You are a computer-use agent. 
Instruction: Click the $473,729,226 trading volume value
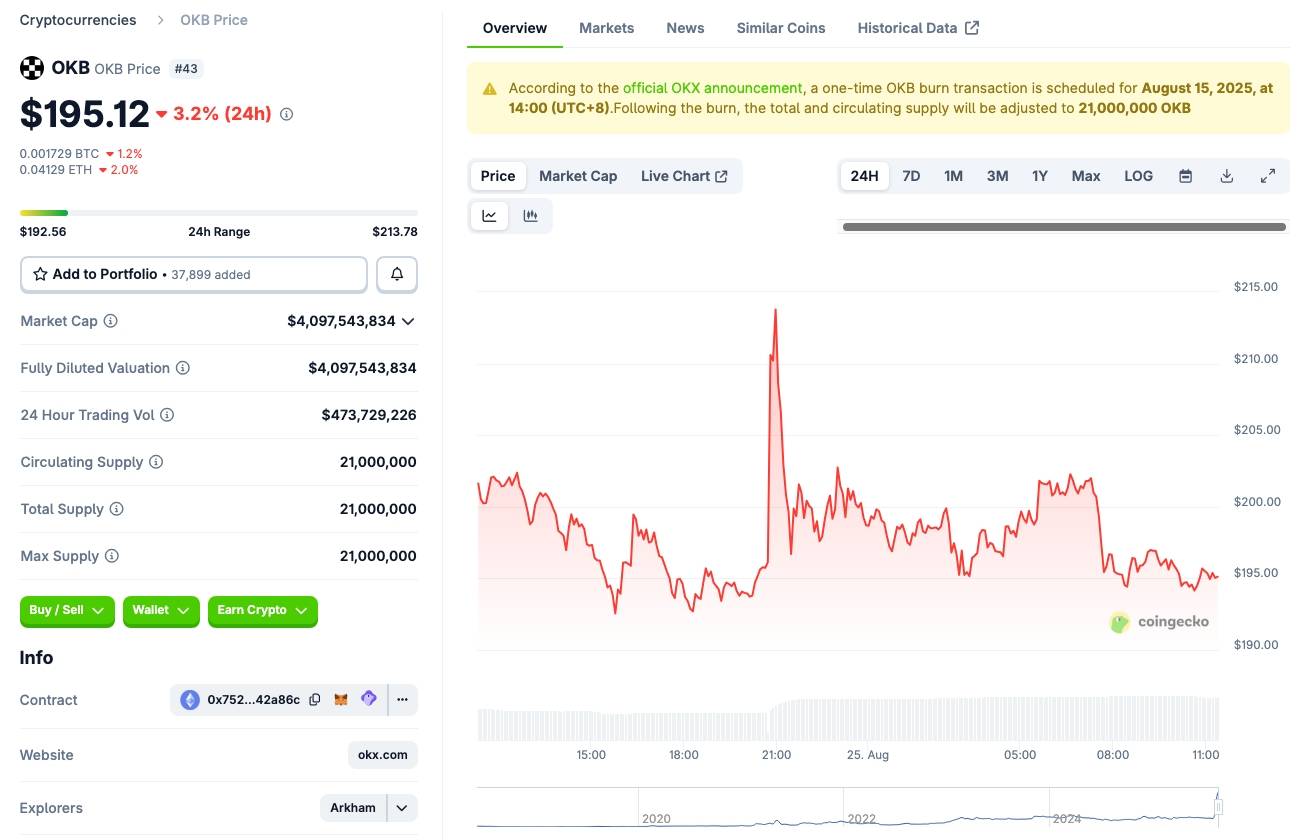(369, 415)
